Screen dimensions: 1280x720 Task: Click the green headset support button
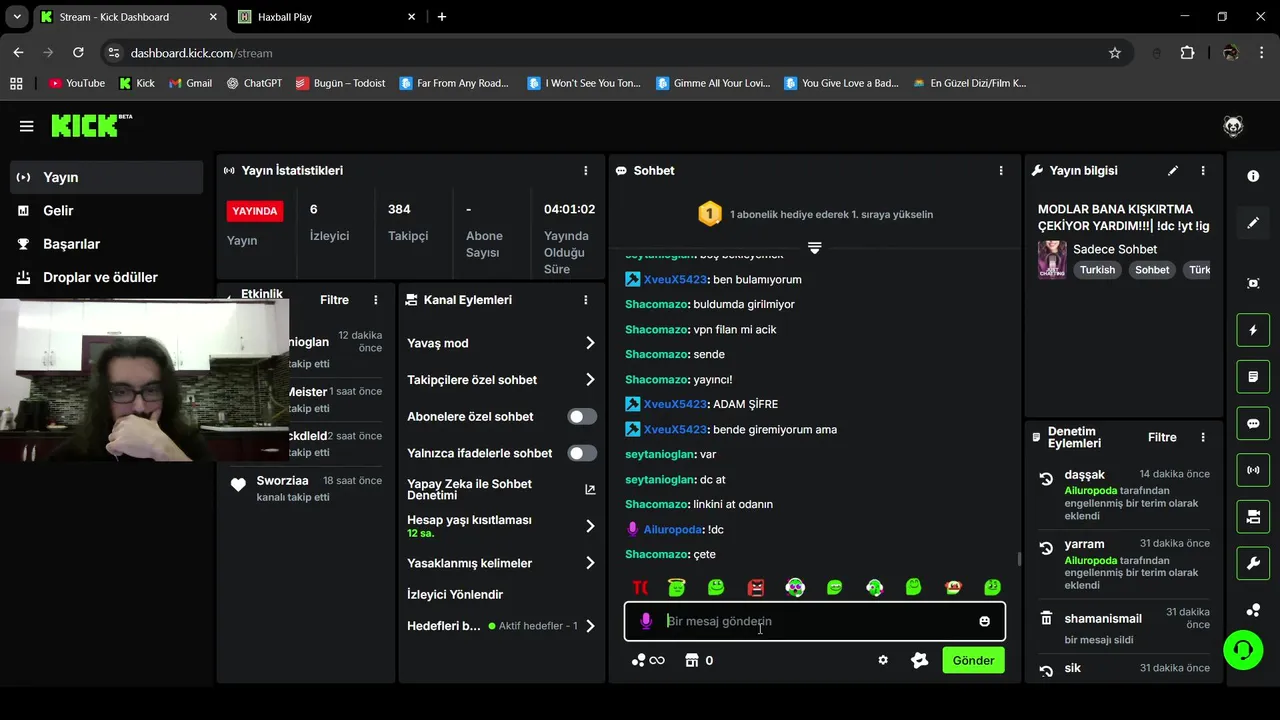[1243, 650]
